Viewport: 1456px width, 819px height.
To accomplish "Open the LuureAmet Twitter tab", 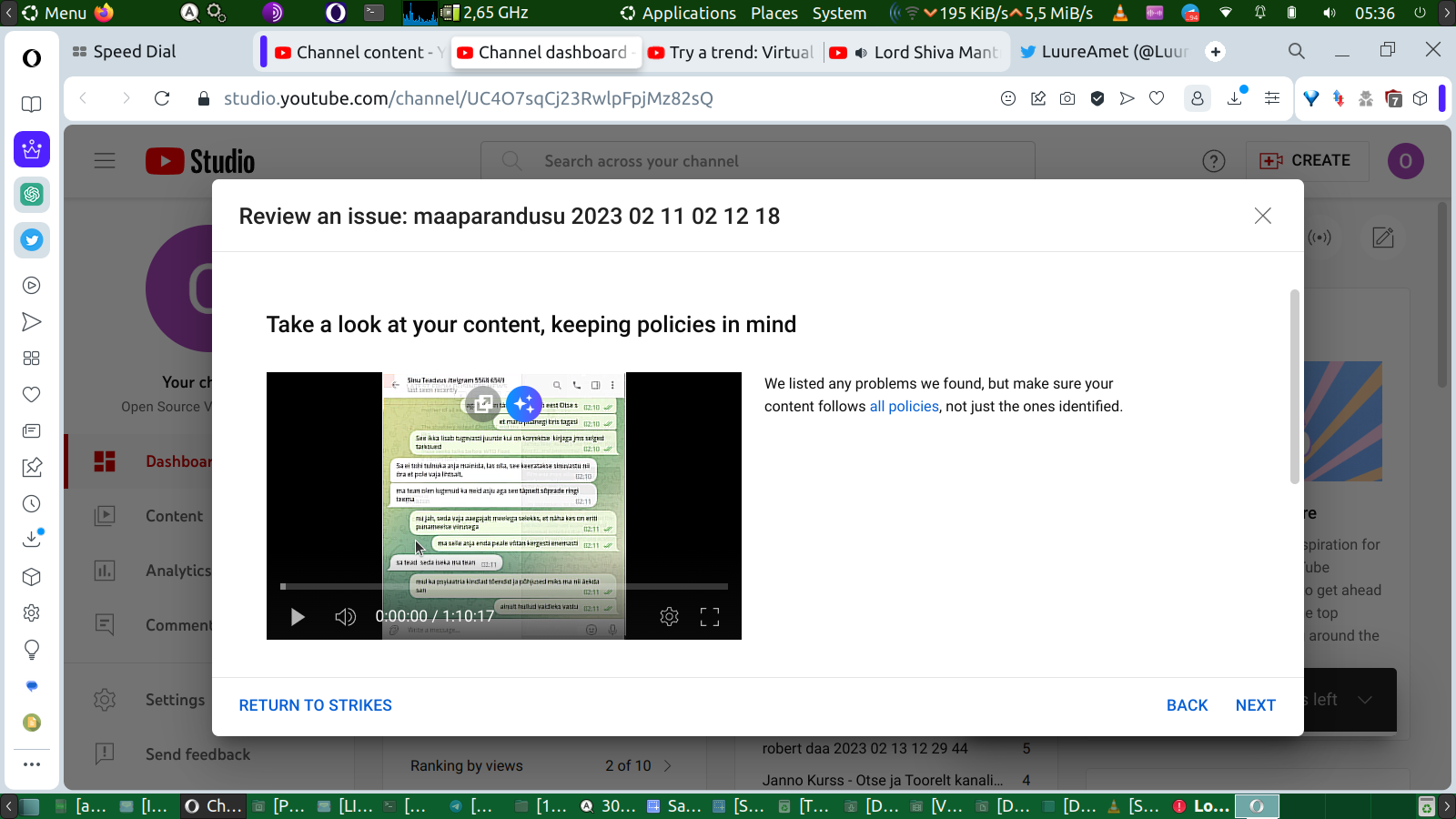I will [x=1104, y=52].
